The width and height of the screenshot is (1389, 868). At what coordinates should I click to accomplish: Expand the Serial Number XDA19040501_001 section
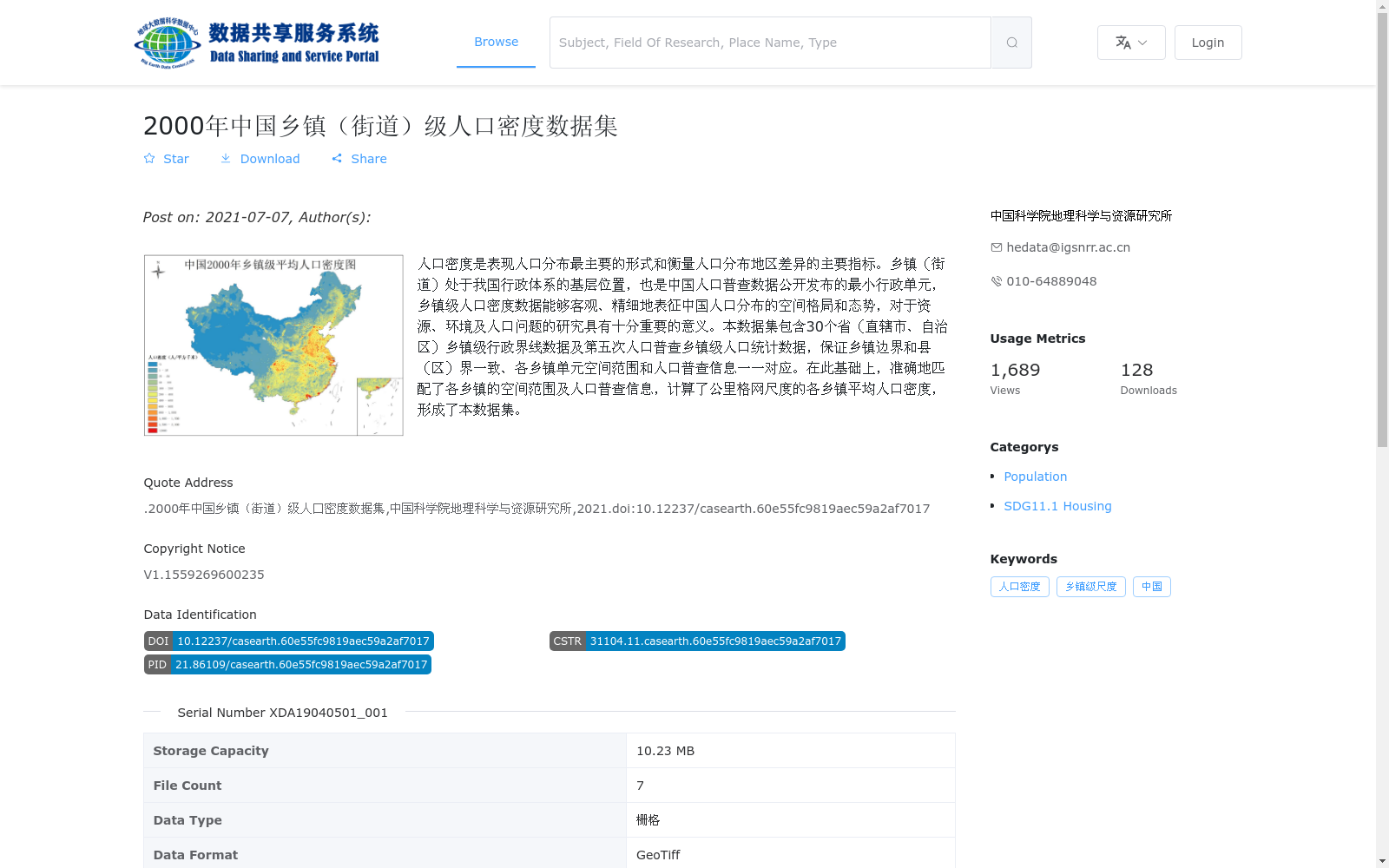pyautogui.click(x=281, y=712)
